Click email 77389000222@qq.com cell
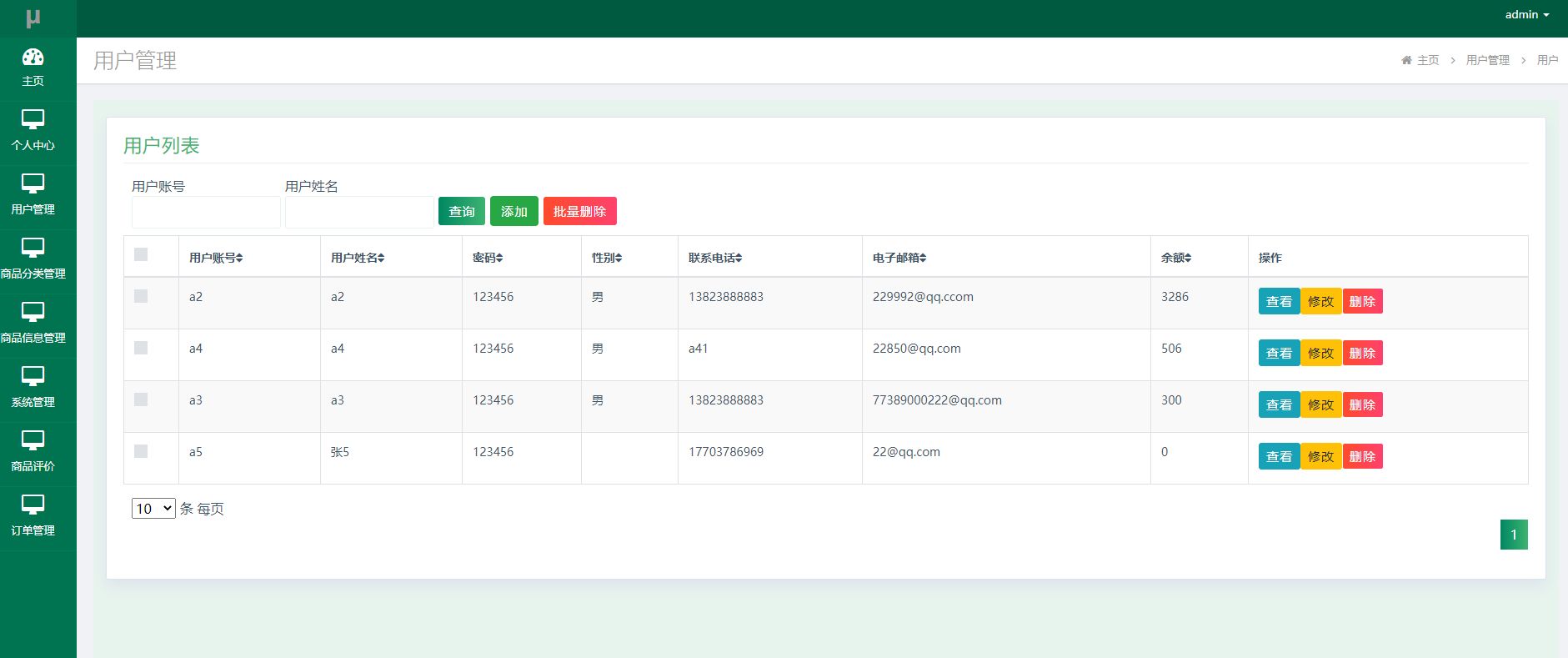Image resolution: width=1568 pixels, height=658 pixels. coord(937,400)
